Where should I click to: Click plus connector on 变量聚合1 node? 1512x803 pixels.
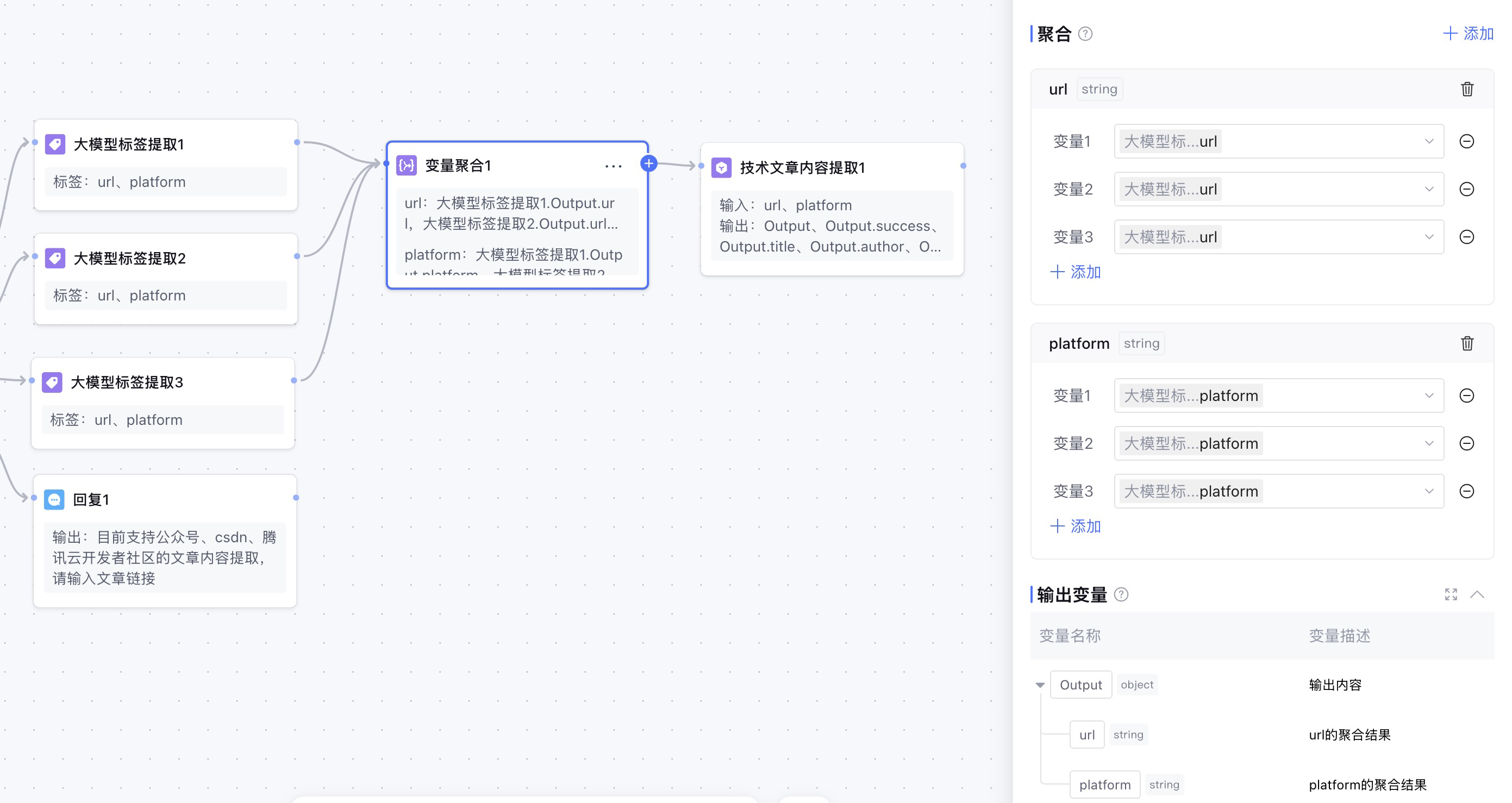click(x=648, y=164)
